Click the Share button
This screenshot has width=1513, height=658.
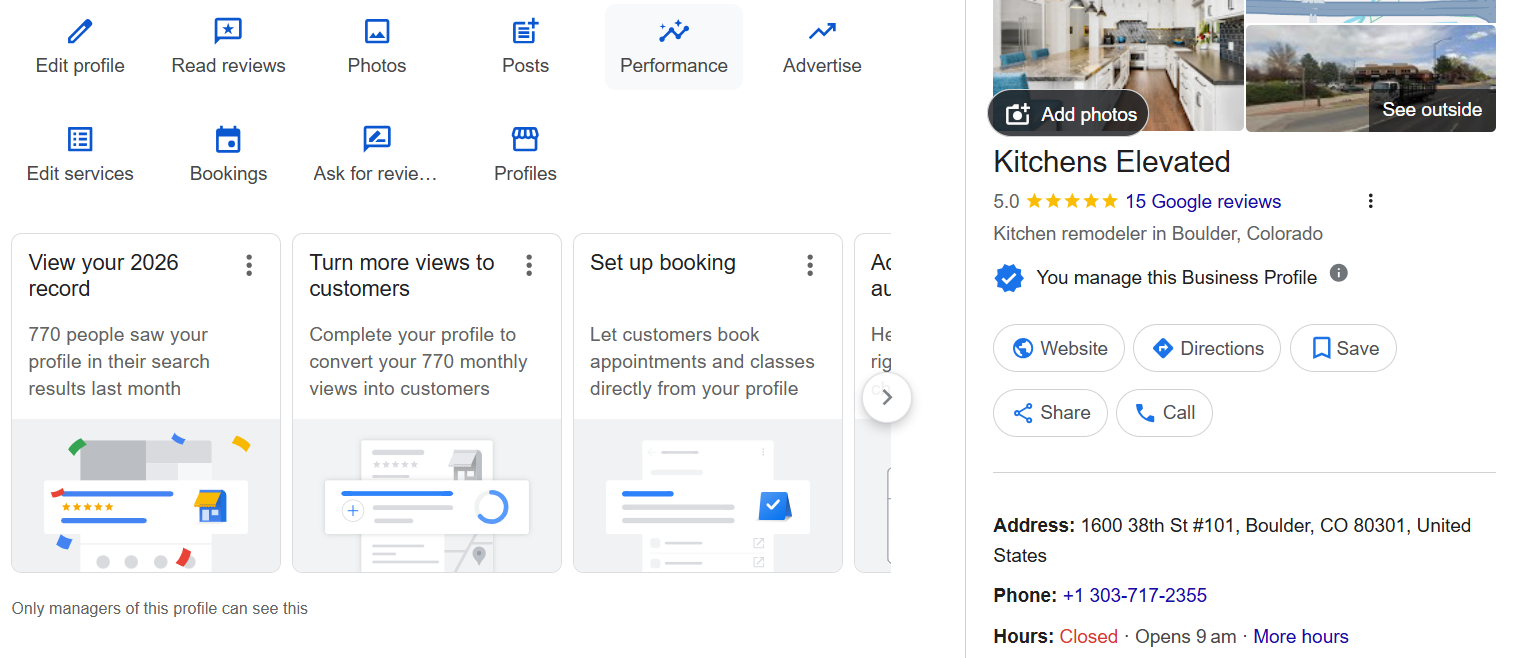pos(1050,412)
